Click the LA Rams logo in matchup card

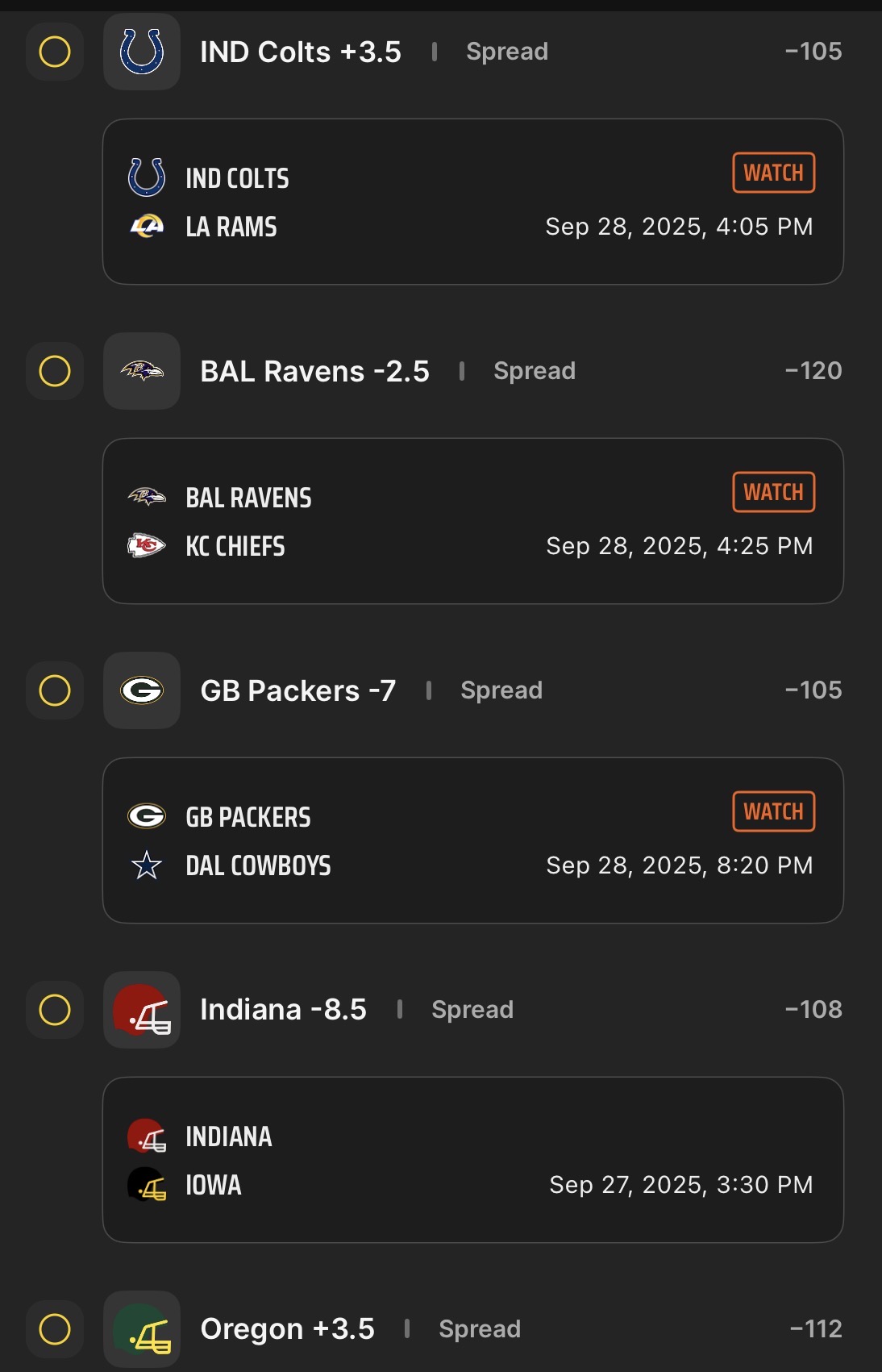147,226
